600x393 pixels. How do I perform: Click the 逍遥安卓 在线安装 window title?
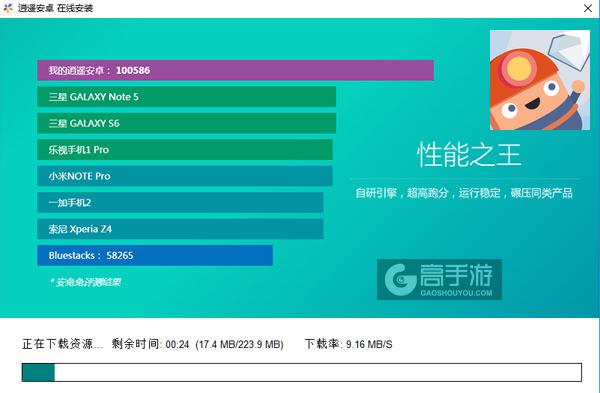[55, 8]
